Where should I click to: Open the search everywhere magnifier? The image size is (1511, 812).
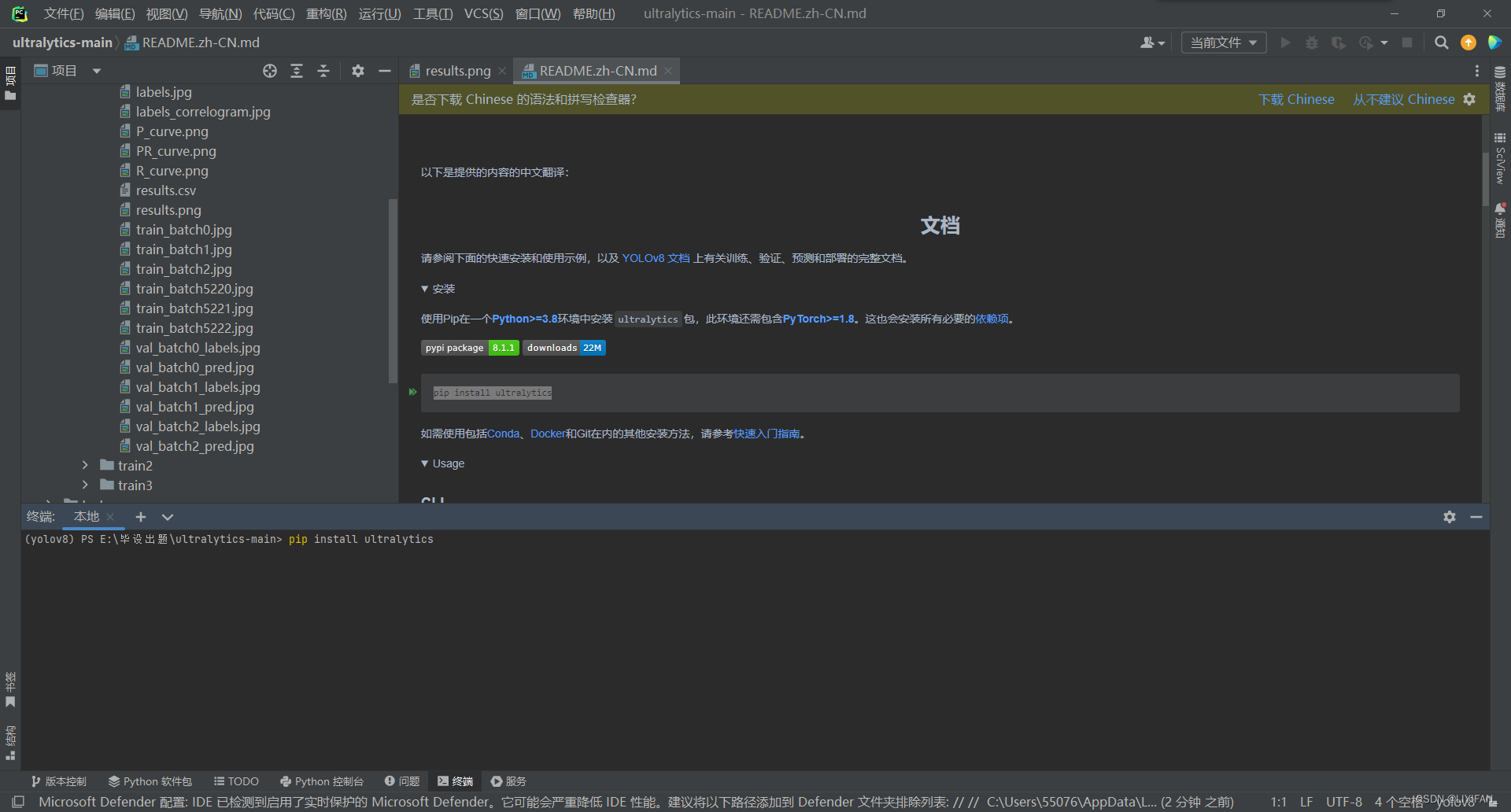point(1442,42)
